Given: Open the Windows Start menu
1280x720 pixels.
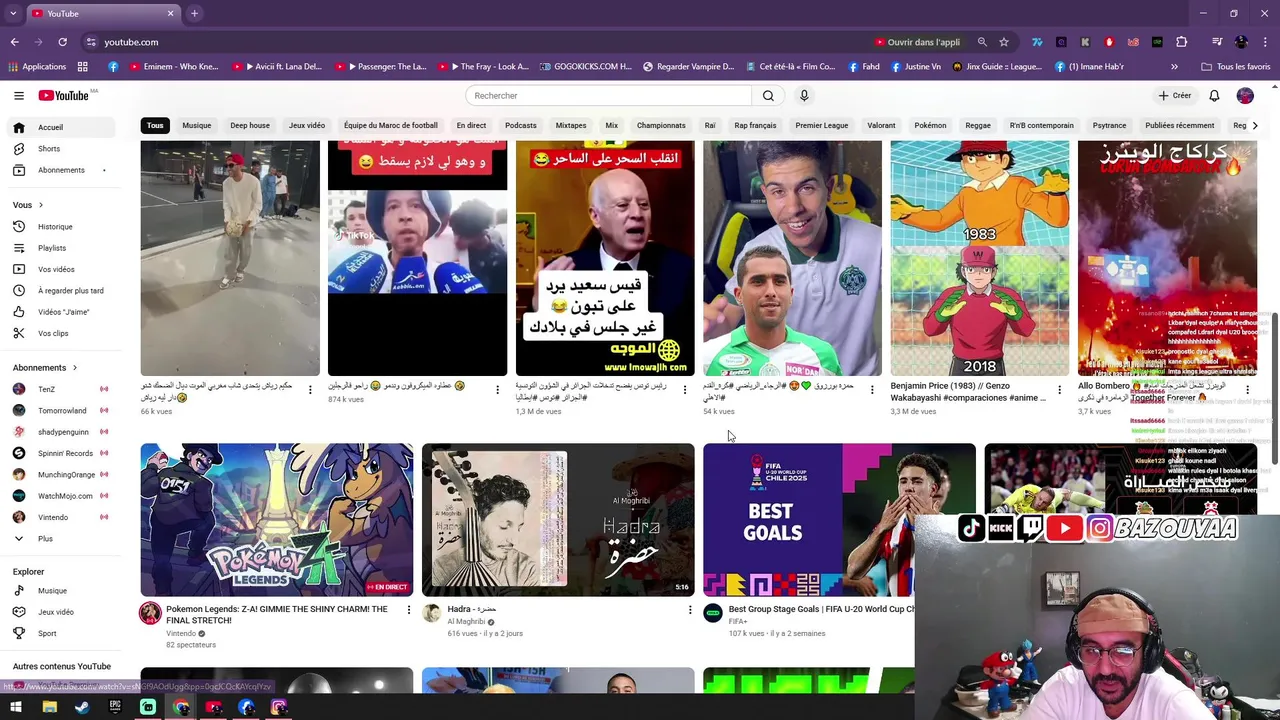Looking at the screenshot, I should (16, 707).
